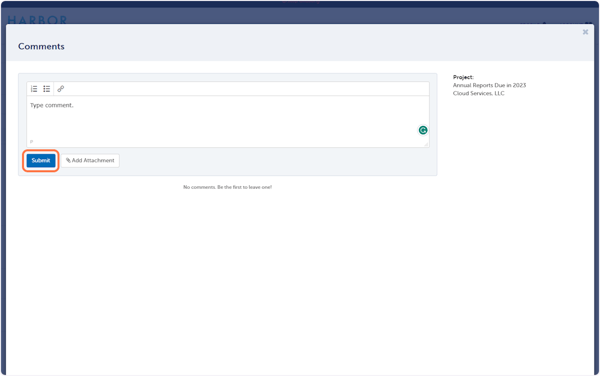The image size is (600, 376).
Task: Select the Annual Reports Due in 2023 text
Action: [x=489, y=85]
